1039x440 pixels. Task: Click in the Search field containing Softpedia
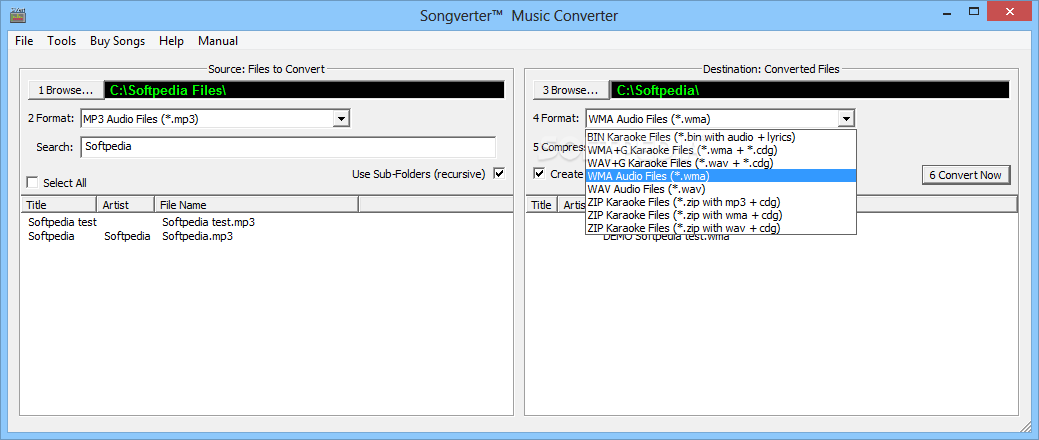288,147
